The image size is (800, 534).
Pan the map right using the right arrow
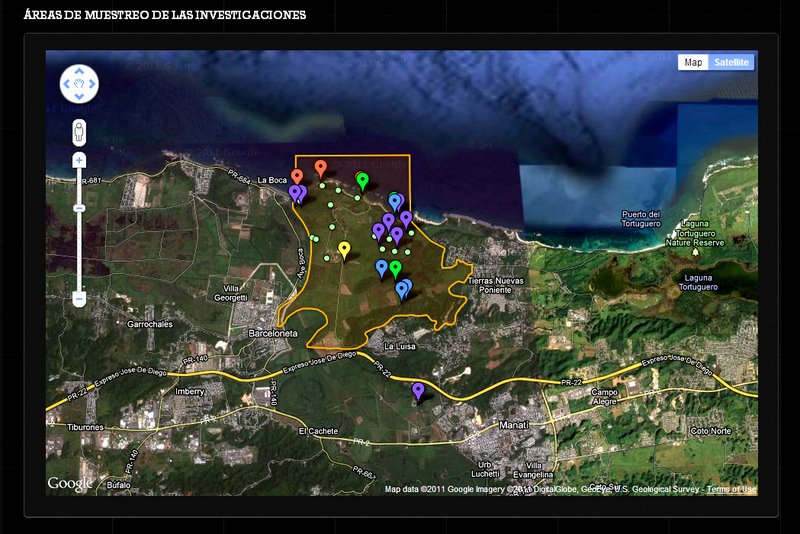click(x=92, y=84)
